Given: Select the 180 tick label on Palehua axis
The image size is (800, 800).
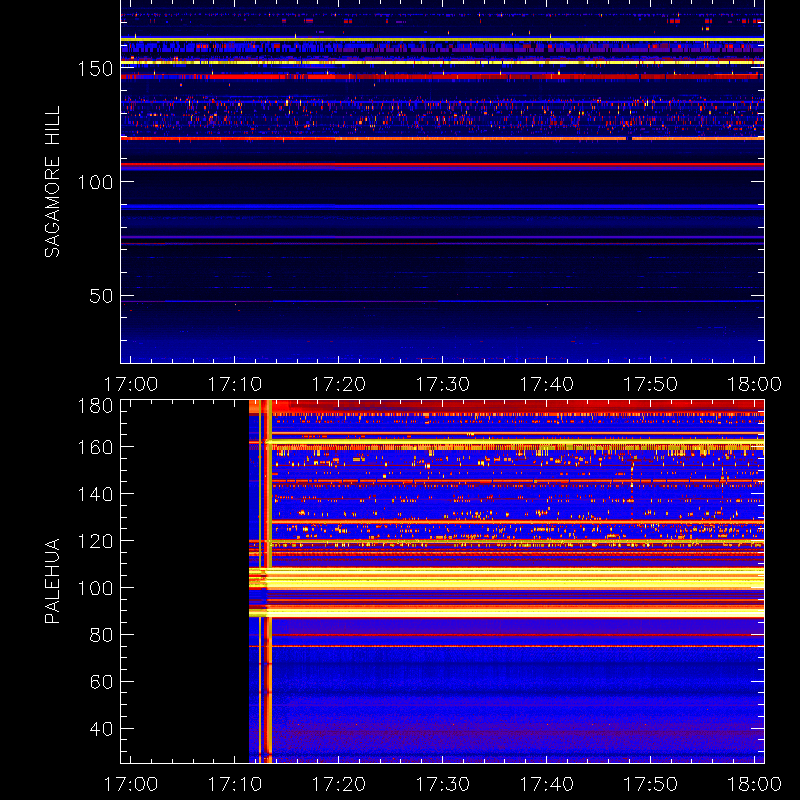Looking at the screenshot, I should point(95,406).
